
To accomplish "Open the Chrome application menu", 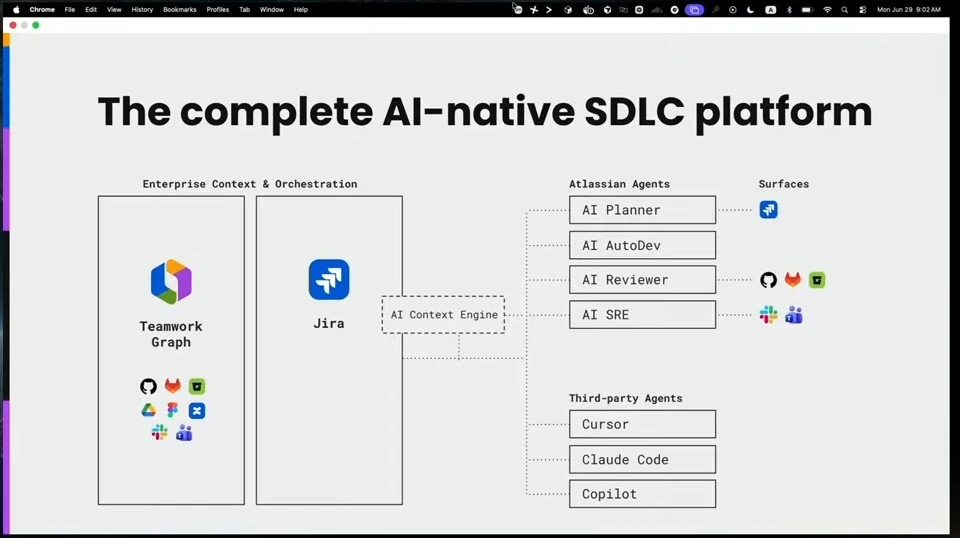I will [x=42, y=10].
